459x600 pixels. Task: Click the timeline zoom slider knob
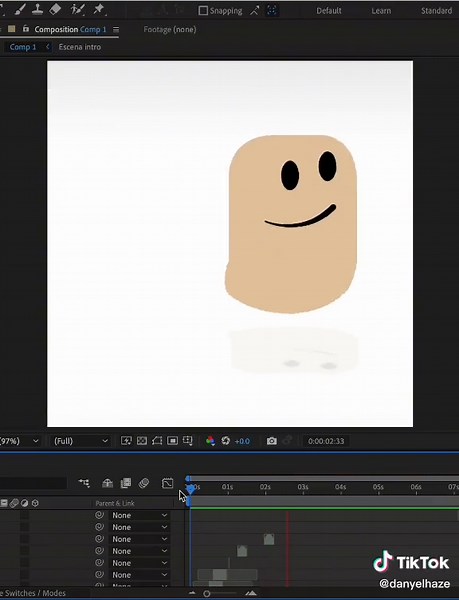207,594
